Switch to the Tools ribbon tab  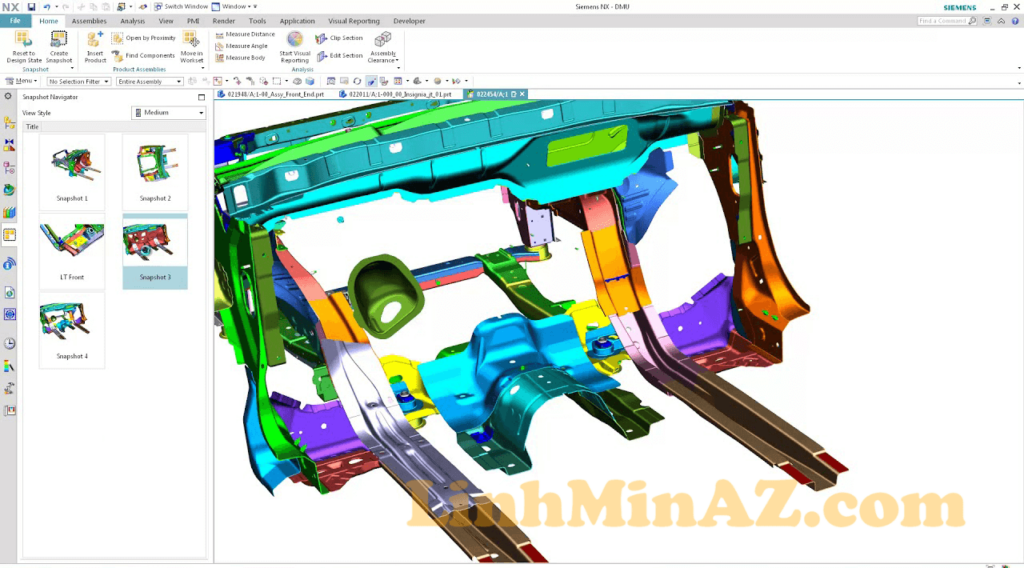point(257,21)
